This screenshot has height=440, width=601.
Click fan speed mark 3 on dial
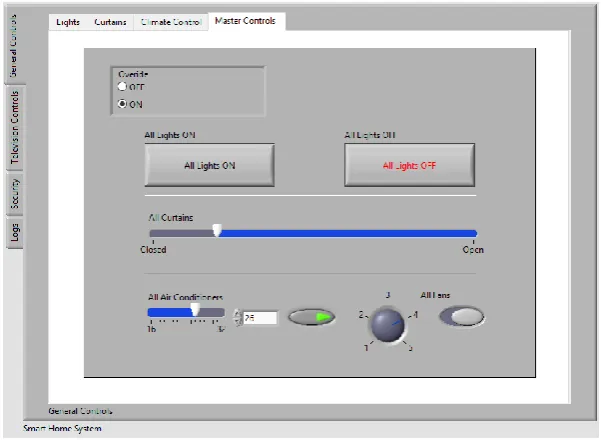pyautogui.click(x=388, y=295)
